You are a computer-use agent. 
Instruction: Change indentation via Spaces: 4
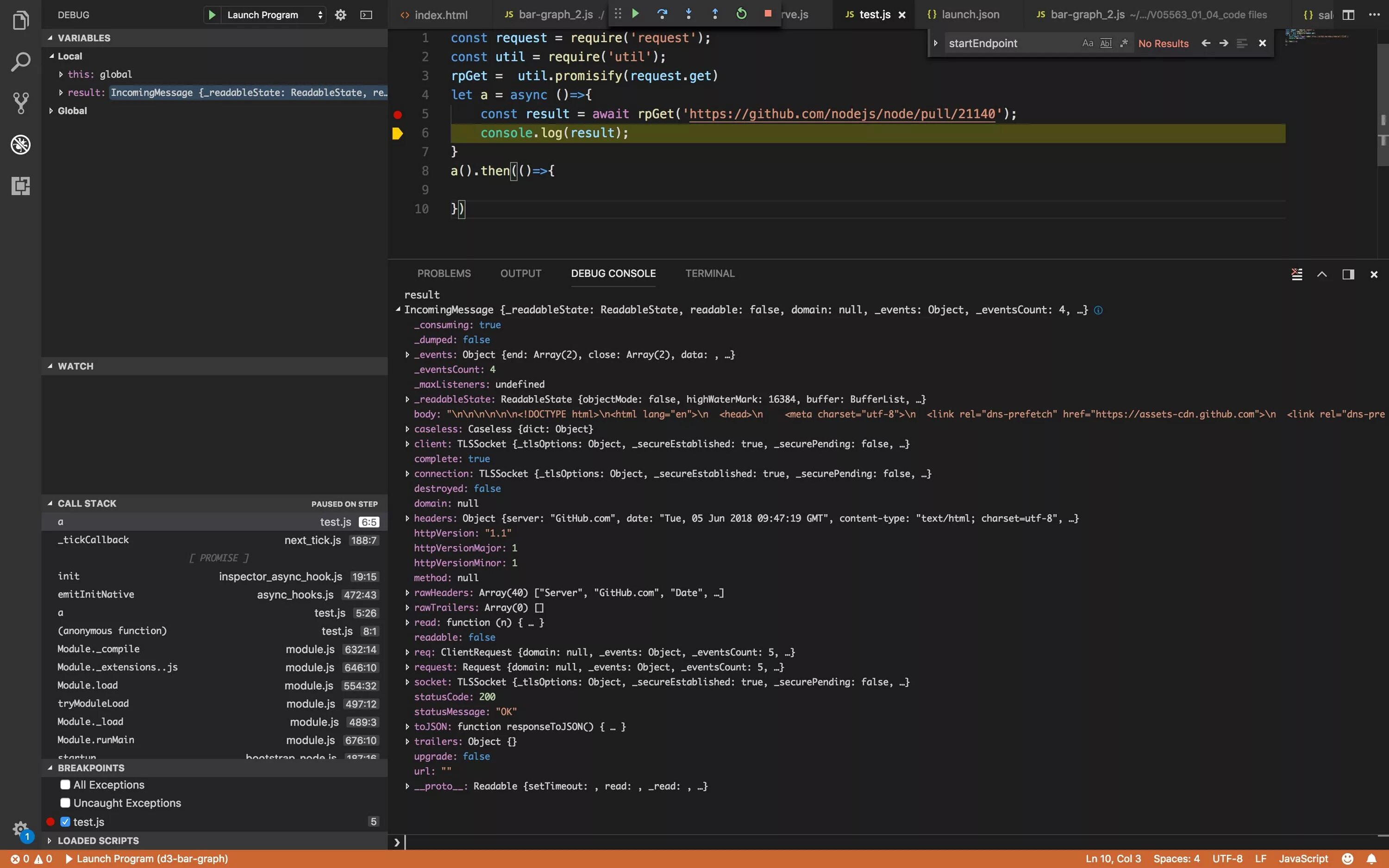[x=1176, y=859]
